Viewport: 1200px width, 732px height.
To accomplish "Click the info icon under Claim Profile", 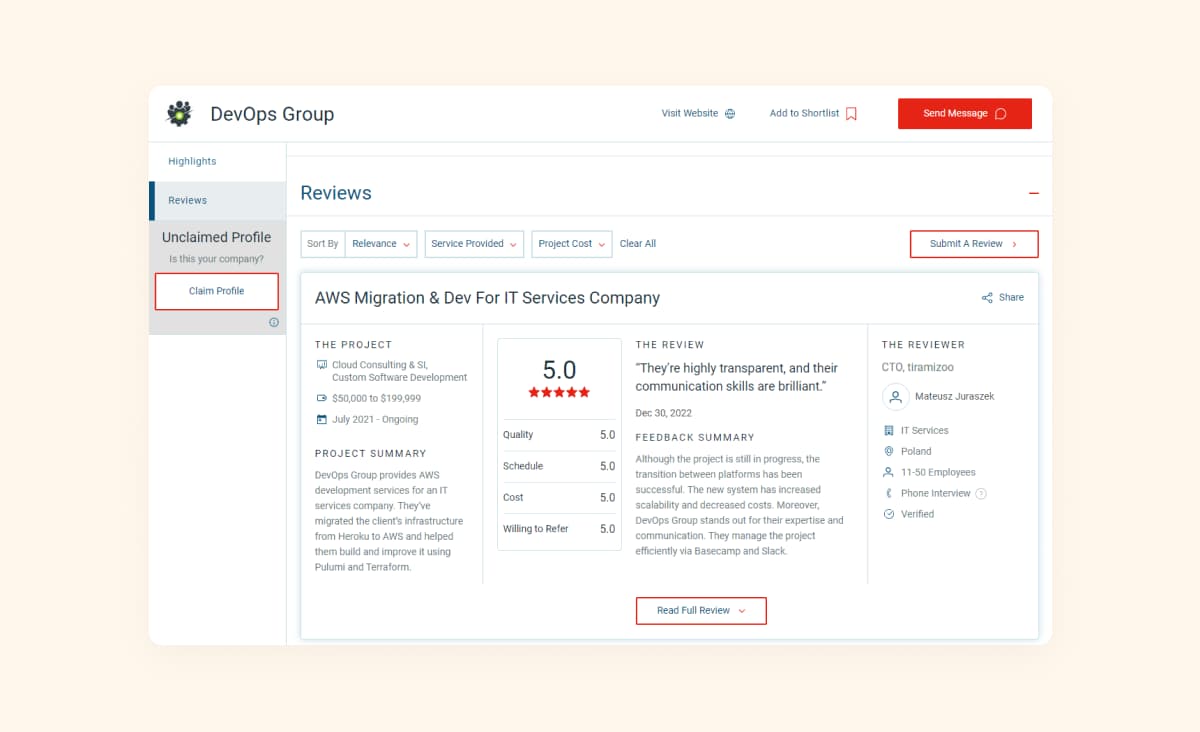I will click(x=274, y=322).
